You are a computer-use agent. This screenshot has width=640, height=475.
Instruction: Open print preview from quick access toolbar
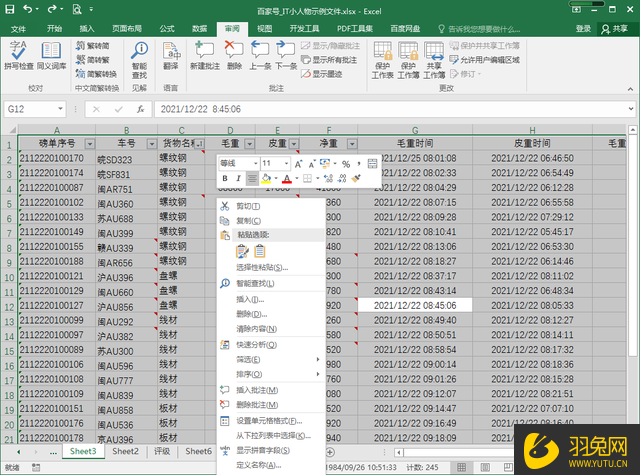click(x=77, y=9)
